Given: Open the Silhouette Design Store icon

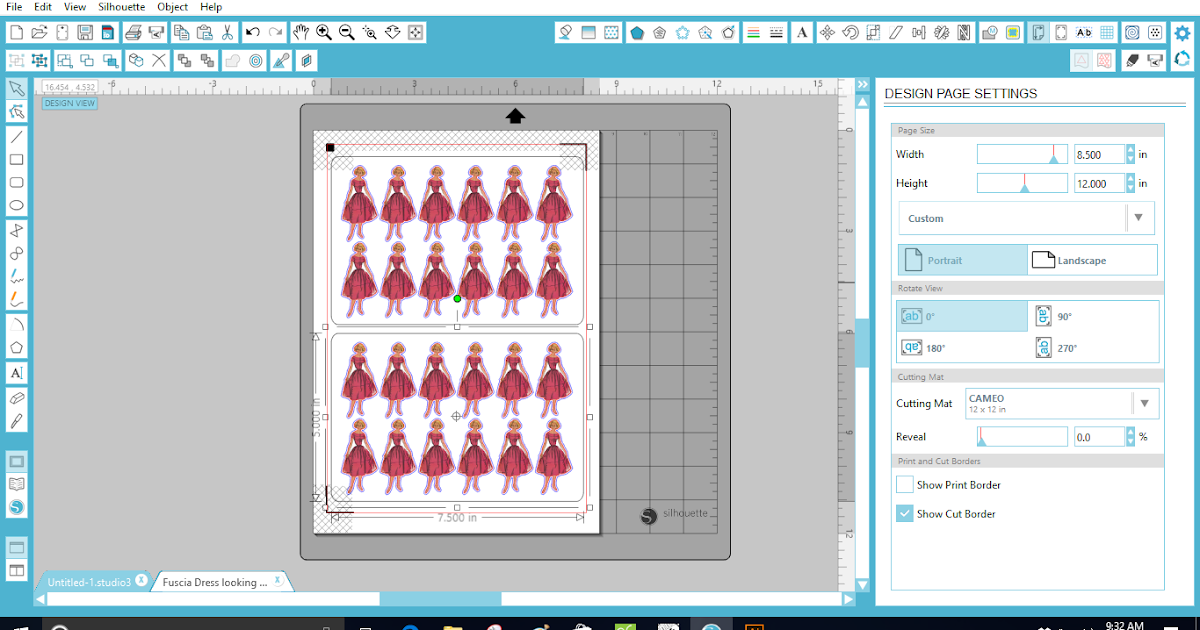Looking at the screenshot, I should (x=17, y=507).
